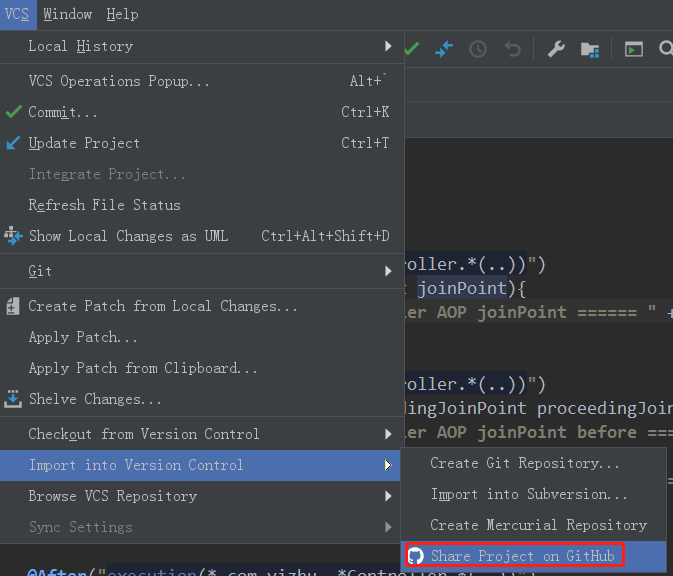Select Apply Patch from Clipboard...
The height and width of the screenshot is (576, 673).
point(202,368)
